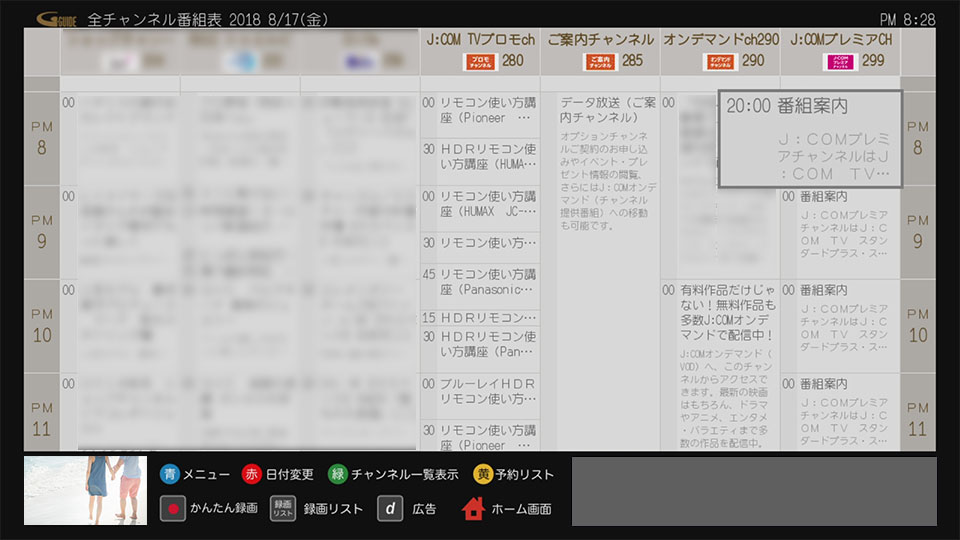Image resolution: width=960 pixels, height=540 pixels.
Task: Click the left PM 9 time marker
Action: click(x=42, y=233)
